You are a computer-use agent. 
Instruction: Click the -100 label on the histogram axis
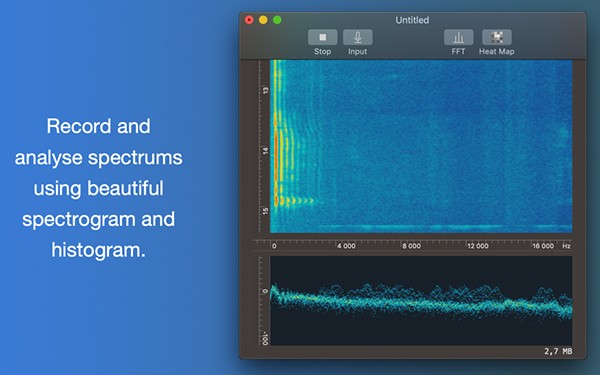266,338
